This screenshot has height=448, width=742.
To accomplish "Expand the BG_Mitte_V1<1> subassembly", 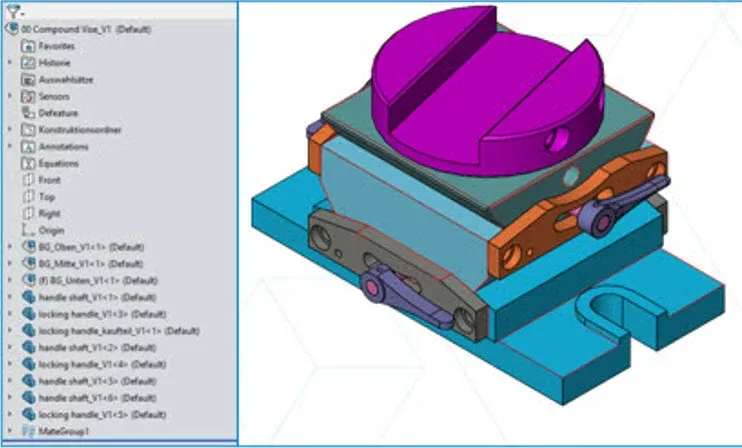I will pos(10,264).
